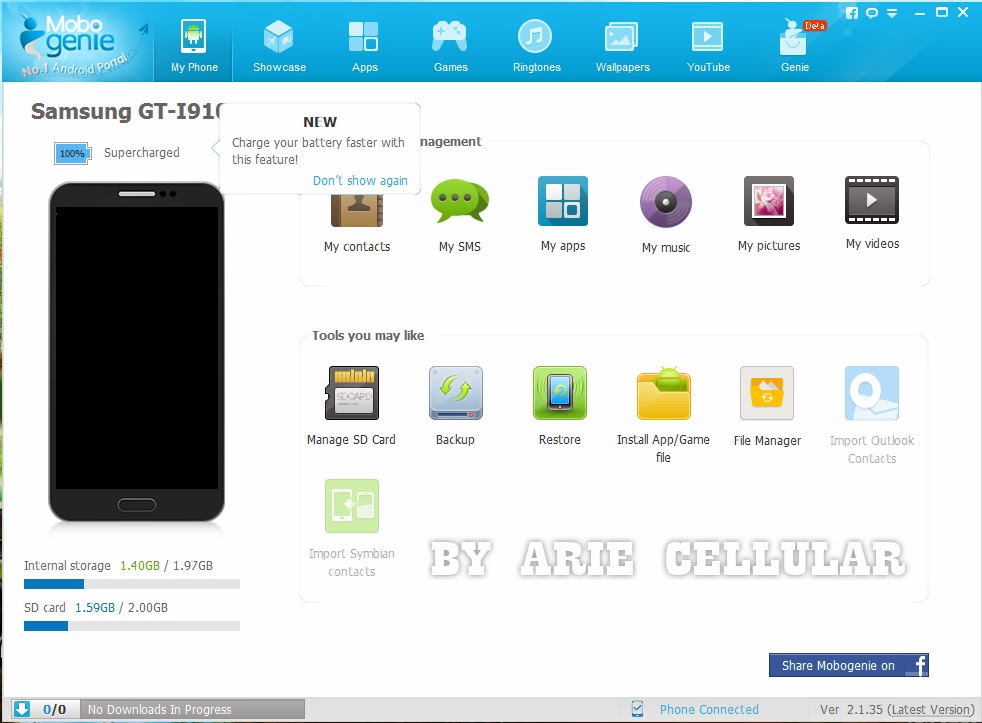The height and width of the screenshot is (723, 982).
Task: Click the phone screen preview
Action: pyautogui.click(x=137, y=348)
